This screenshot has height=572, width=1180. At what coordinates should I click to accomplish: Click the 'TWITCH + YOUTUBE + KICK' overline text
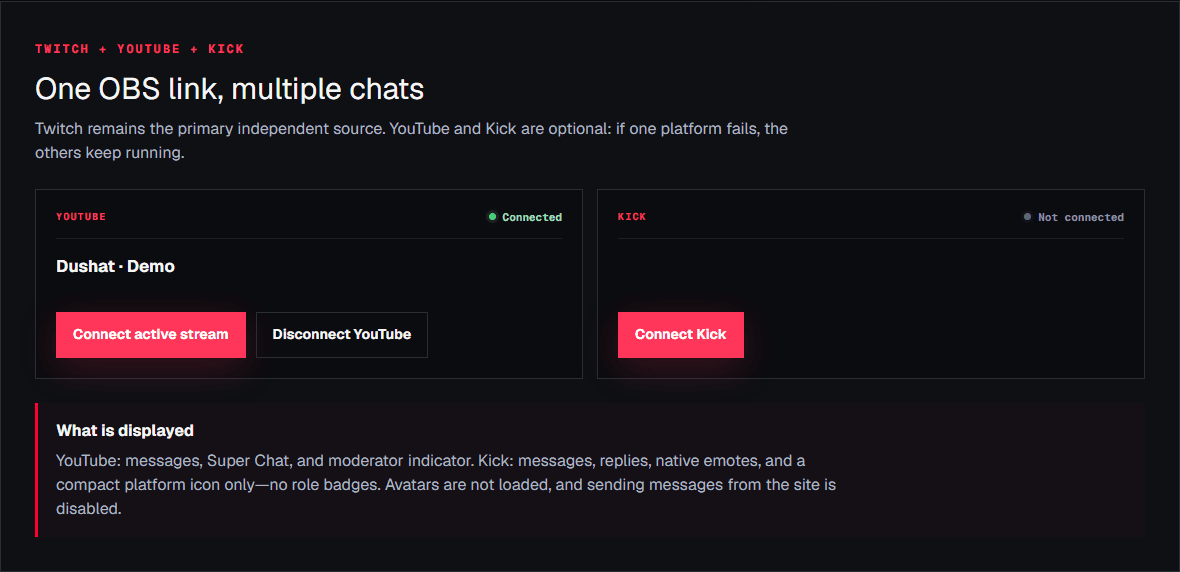pyautogui.click(x=139, y=49)
